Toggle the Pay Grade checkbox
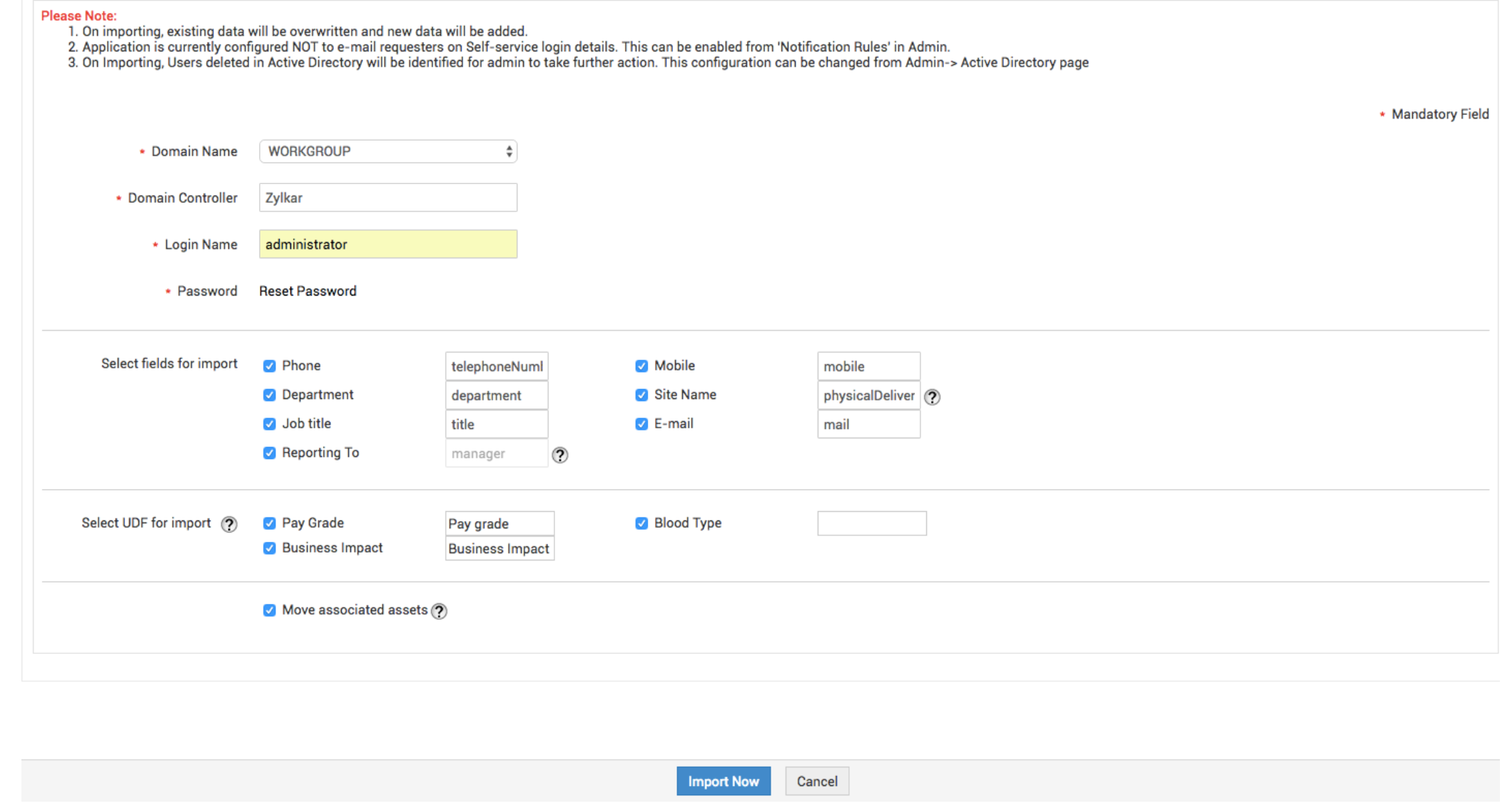Image resolution: width=1512 pixels, height=806 pixels. tap(269, 523)
